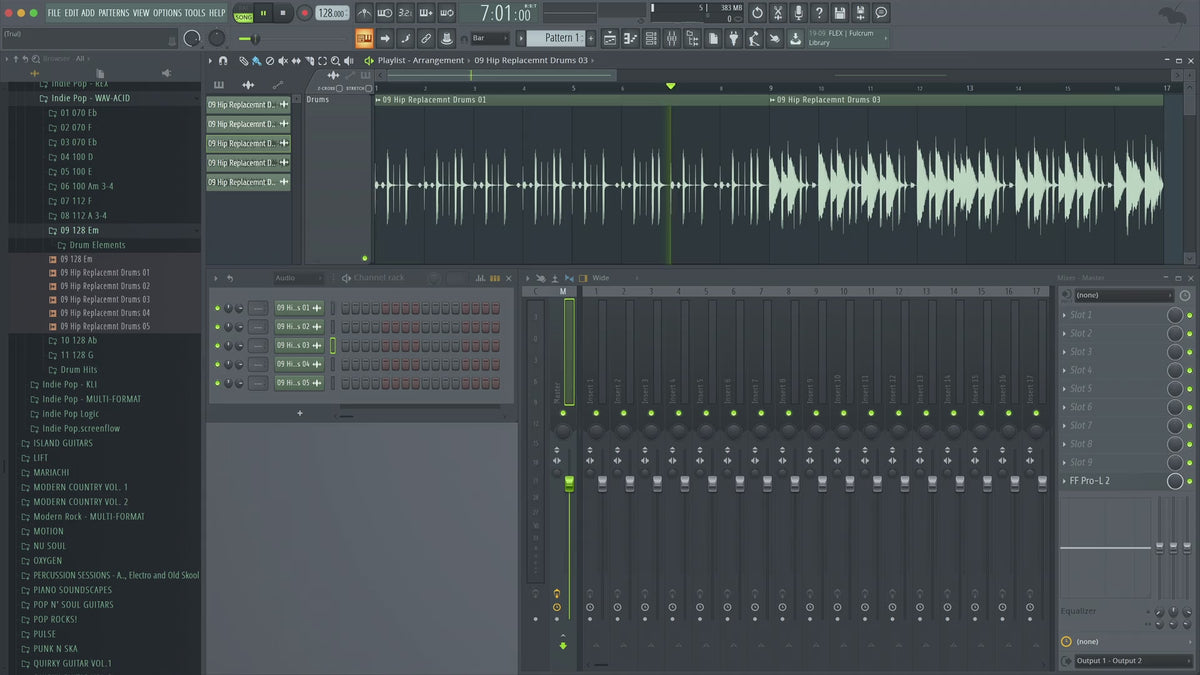
Task: Click the Master track volume fader
Action: point(569,484)
